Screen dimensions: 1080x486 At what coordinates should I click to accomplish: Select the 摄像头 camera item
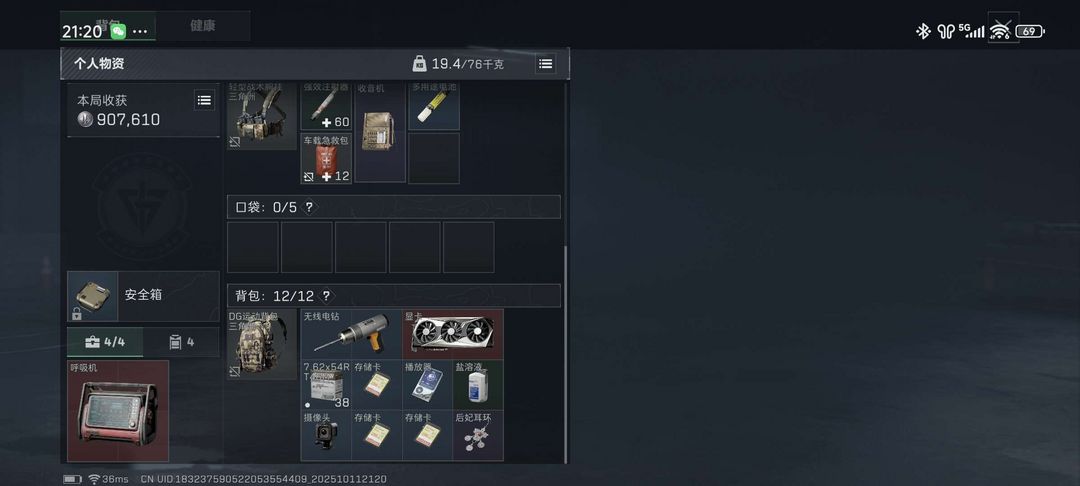326,436
